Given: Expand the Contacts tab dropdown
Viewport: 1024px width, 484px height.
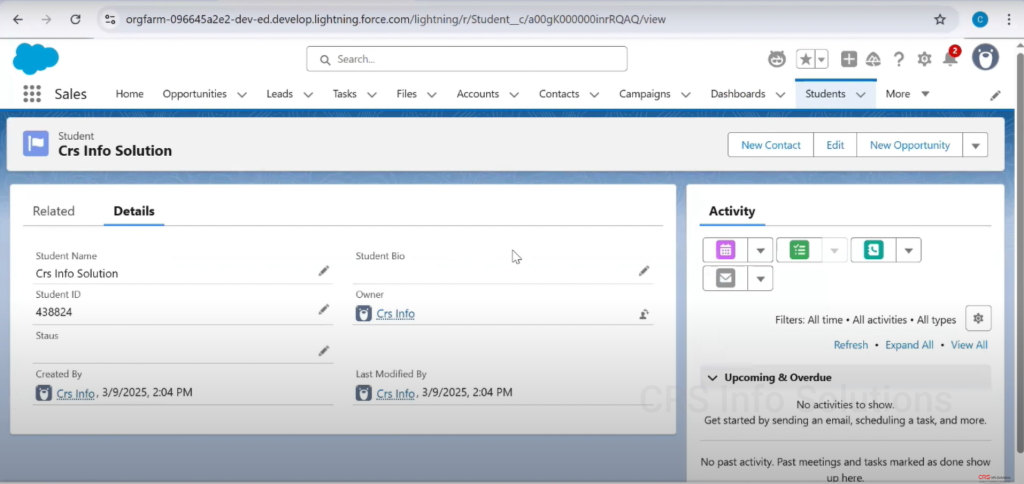Looking at the screenshot, I should pos(595,95).
